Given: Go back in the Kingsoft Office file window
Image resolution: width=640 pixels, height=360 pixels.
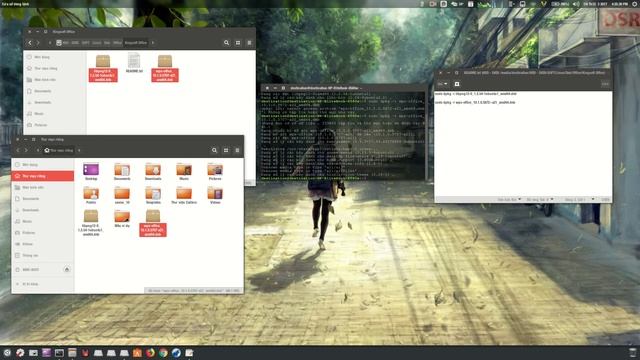Looking at the screenshot, I should click(x=30, y=42).
